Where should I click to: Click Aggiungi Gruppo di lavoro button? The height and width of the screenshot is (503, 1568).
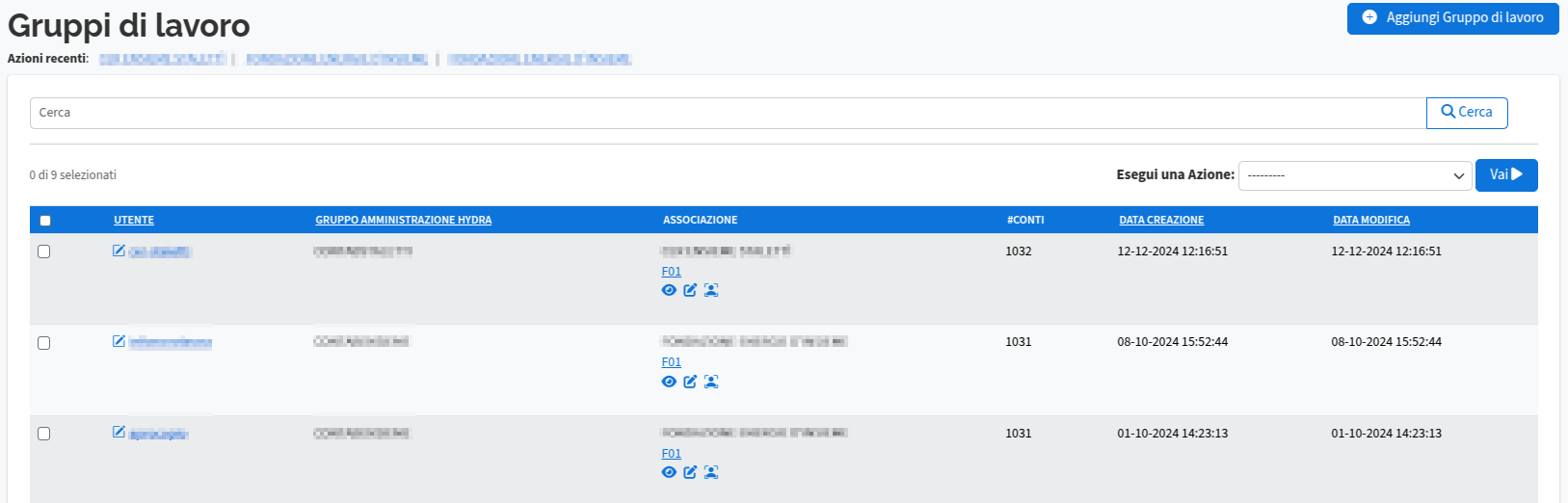click(x=1452, y=18)
